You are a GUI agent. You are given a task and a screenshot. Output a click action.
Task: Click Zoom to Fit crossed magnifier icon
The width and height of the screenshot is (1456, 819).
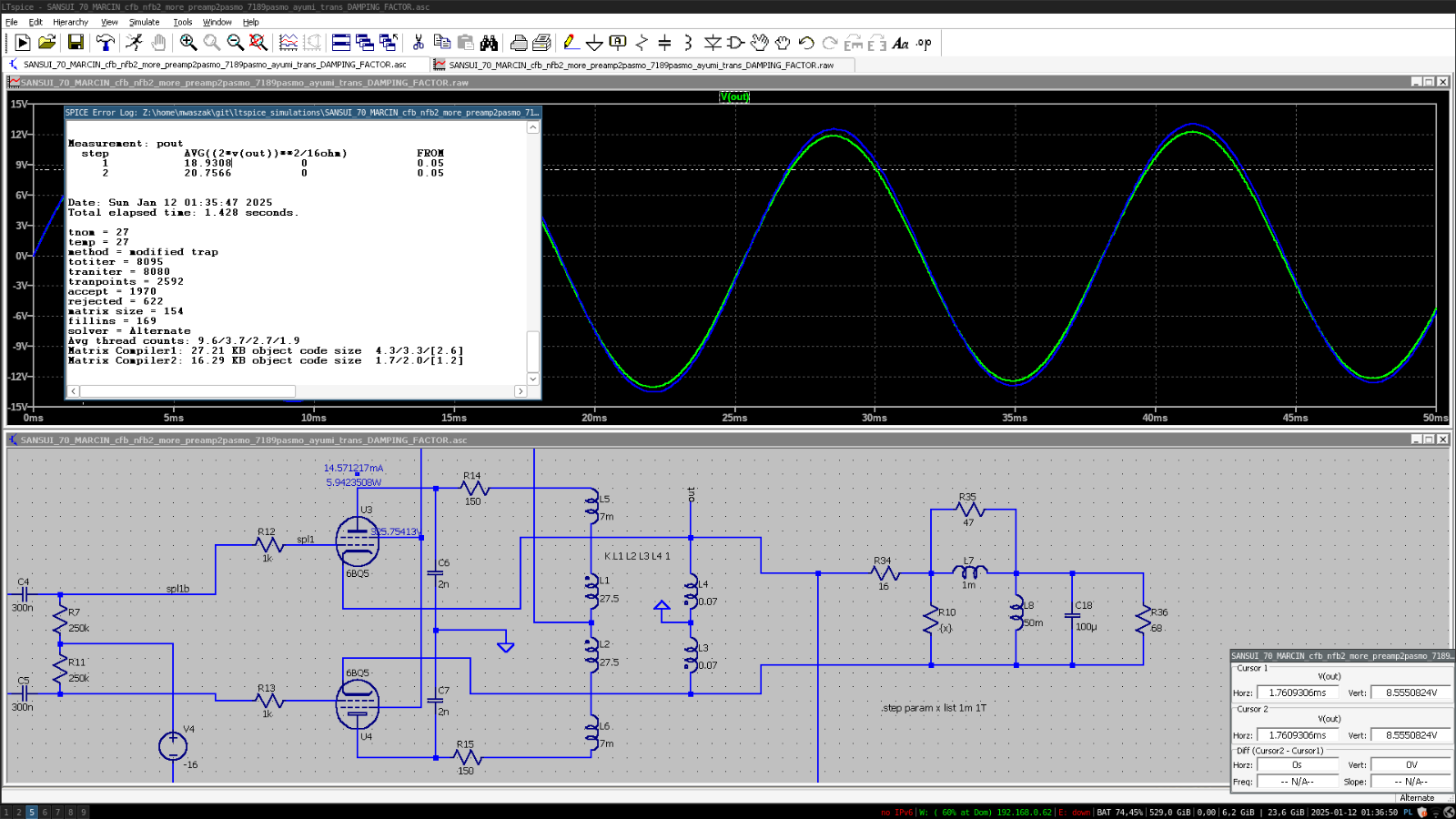pos(258,42)
